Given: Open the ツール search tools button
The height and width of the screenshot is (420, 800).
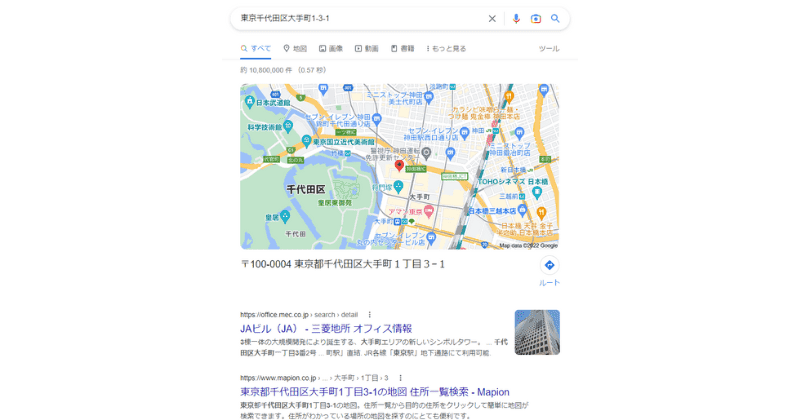Looking at the screenshot, I should tap(549, 49).
